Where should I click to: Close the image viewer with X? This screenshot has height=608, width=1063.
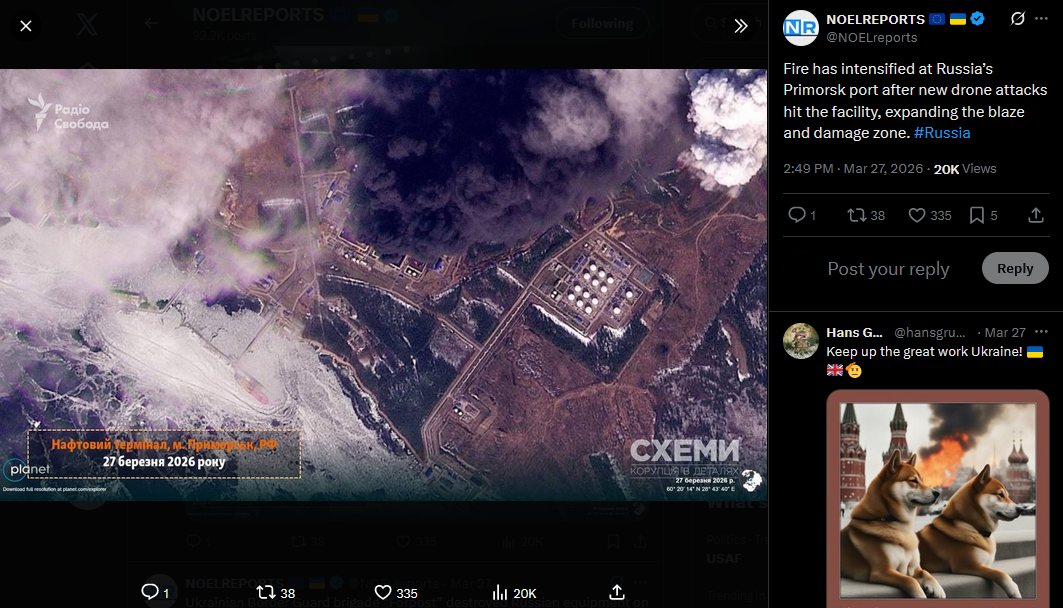pos(26,26)
